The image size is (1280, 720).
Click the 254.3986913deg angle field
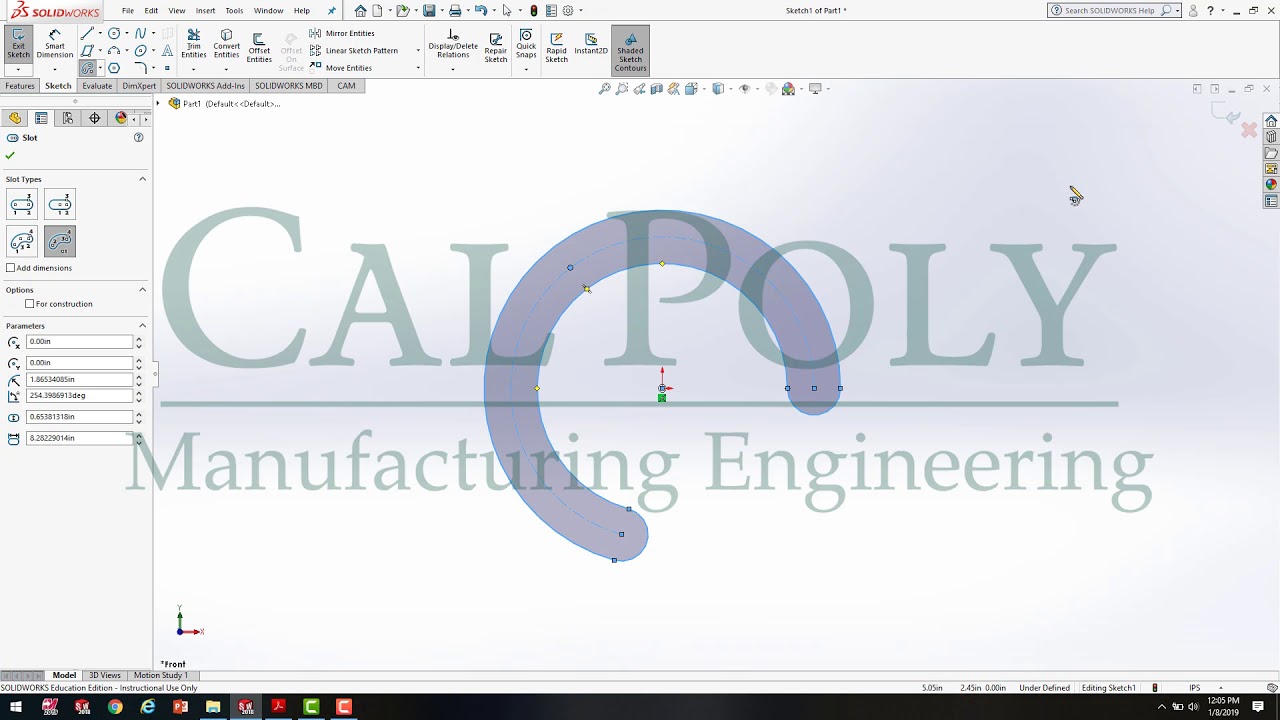(x=79, y=396)
